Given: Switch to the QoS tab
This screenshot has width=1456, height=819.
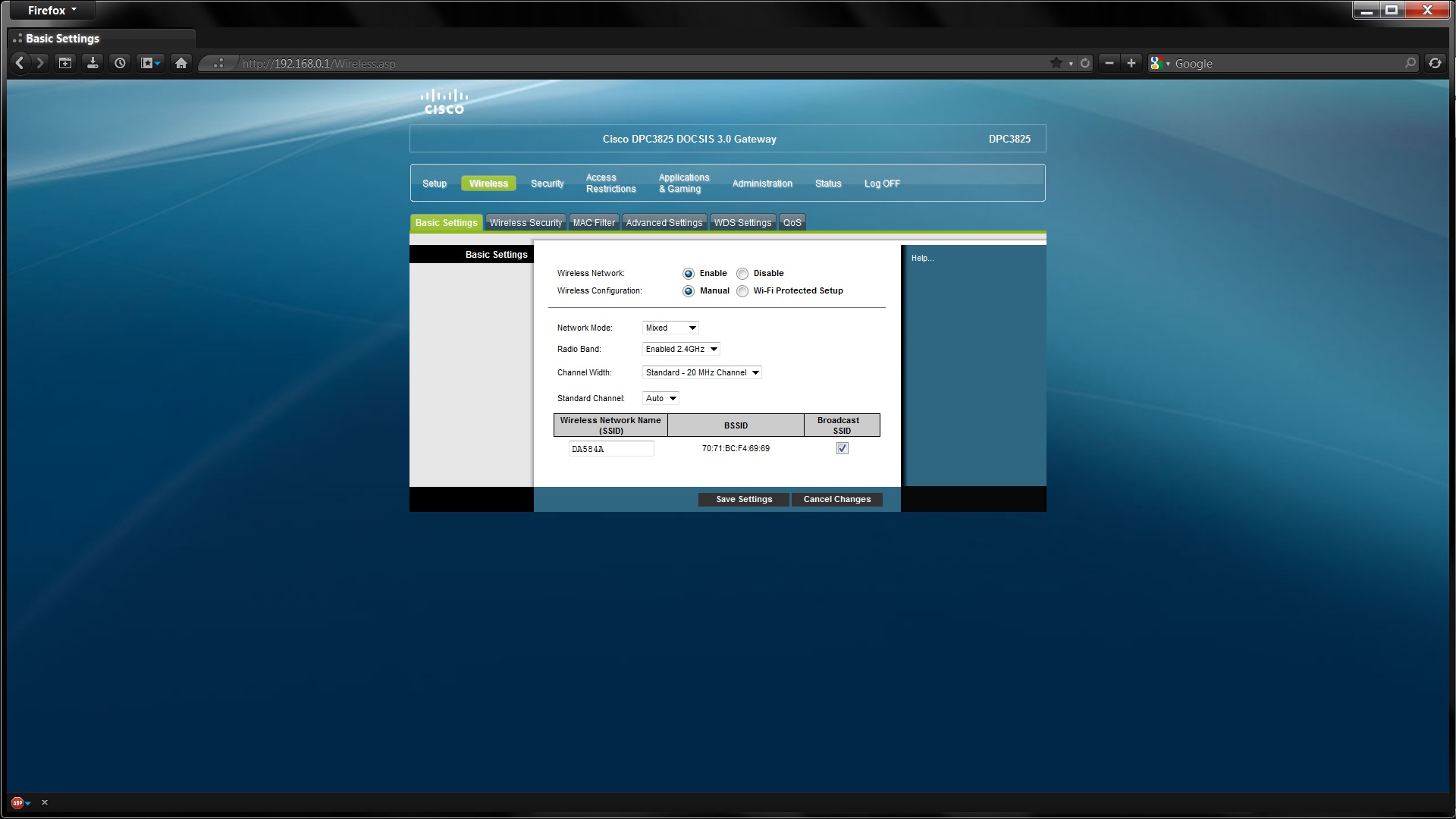Looking at the screenshot, I should [x=792, y=223].
